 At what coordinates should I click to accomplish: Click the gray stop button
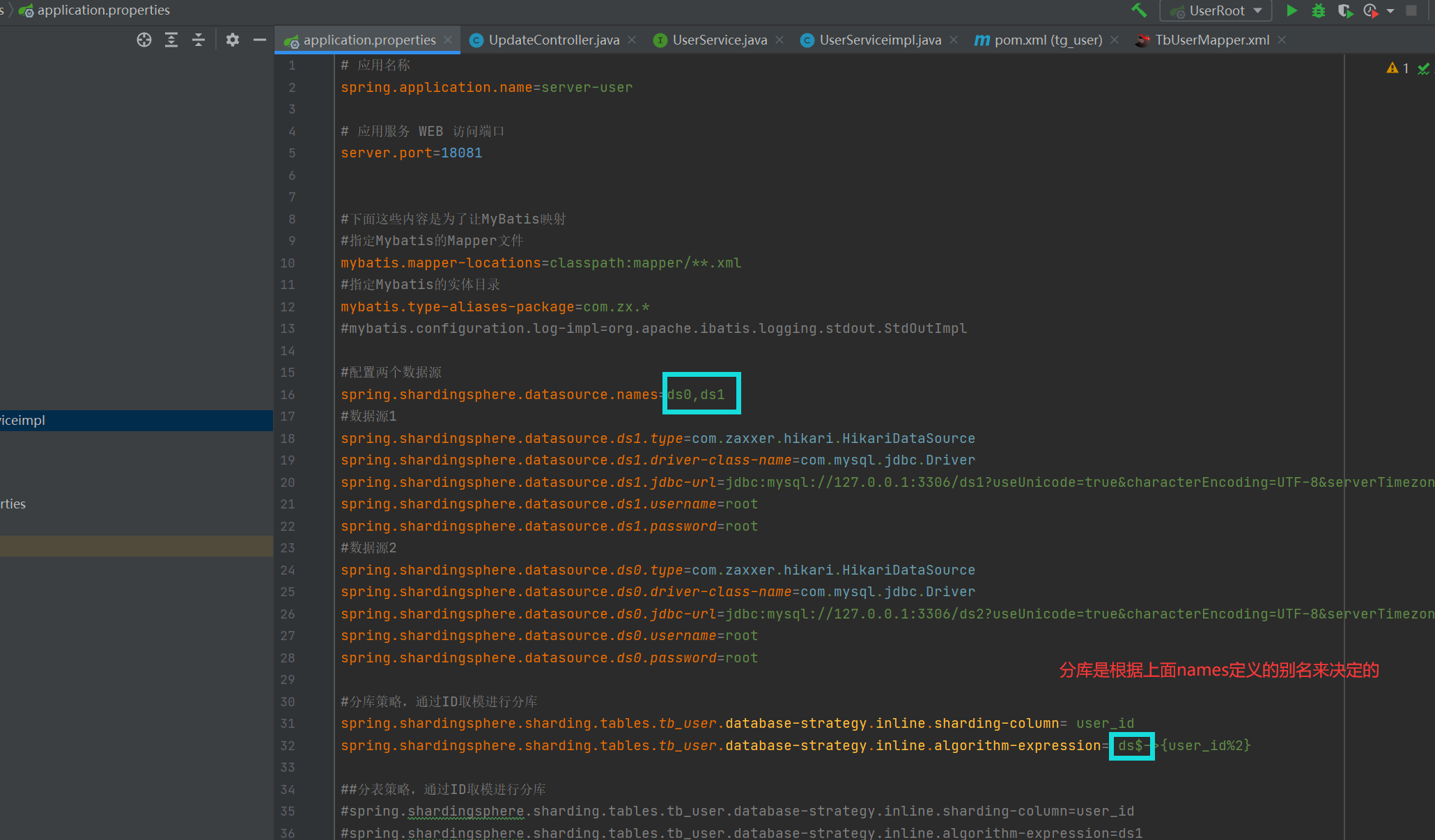pos(1411,10)
